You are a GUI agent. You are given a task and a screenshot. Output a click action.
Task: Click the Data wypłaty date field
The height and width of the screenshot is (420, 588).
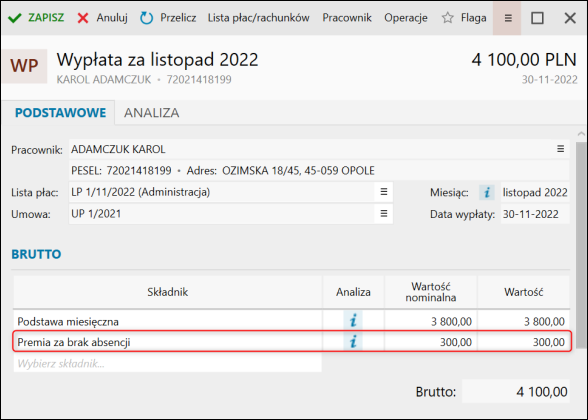pyautogui.click(x=535, y=214)
